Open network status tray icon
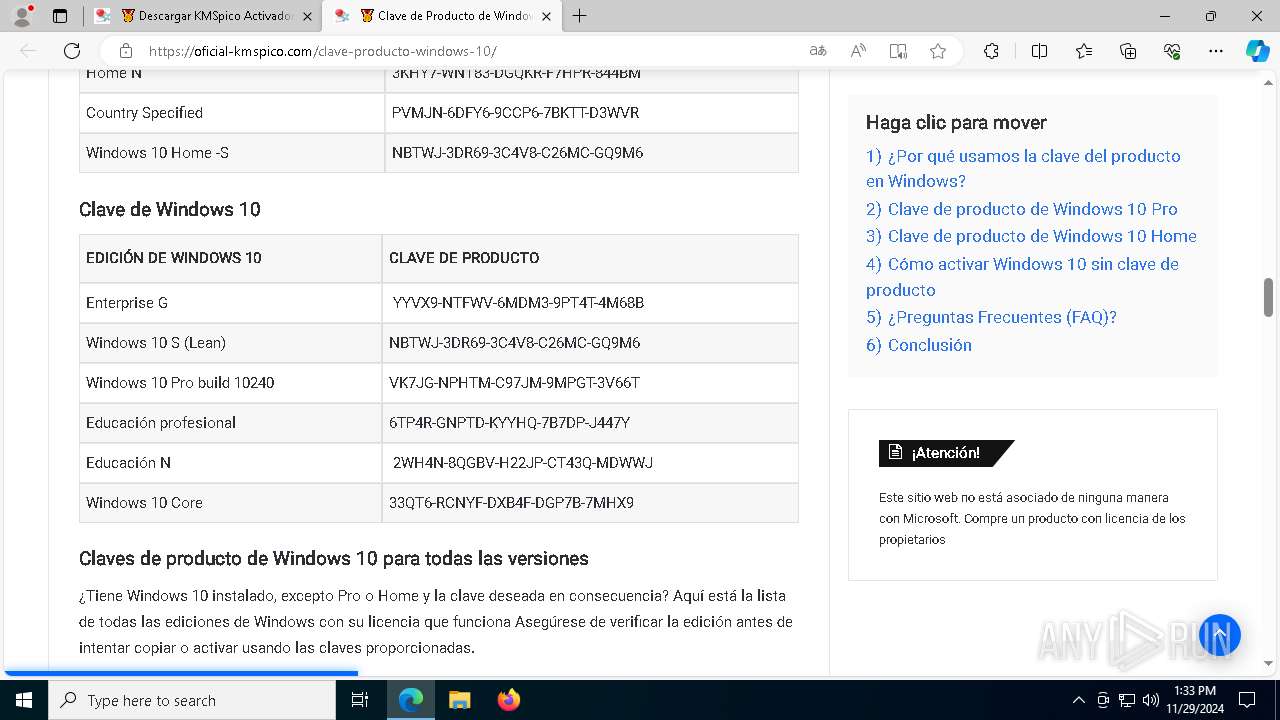The height and width of the screenshot is (720, 1280). coord(1127,700)
